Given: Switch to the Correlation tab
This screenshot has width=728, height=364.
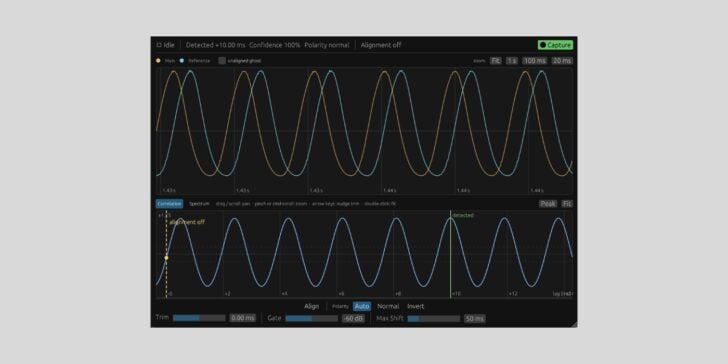Looking at the screenshot, I should point(169,203).
